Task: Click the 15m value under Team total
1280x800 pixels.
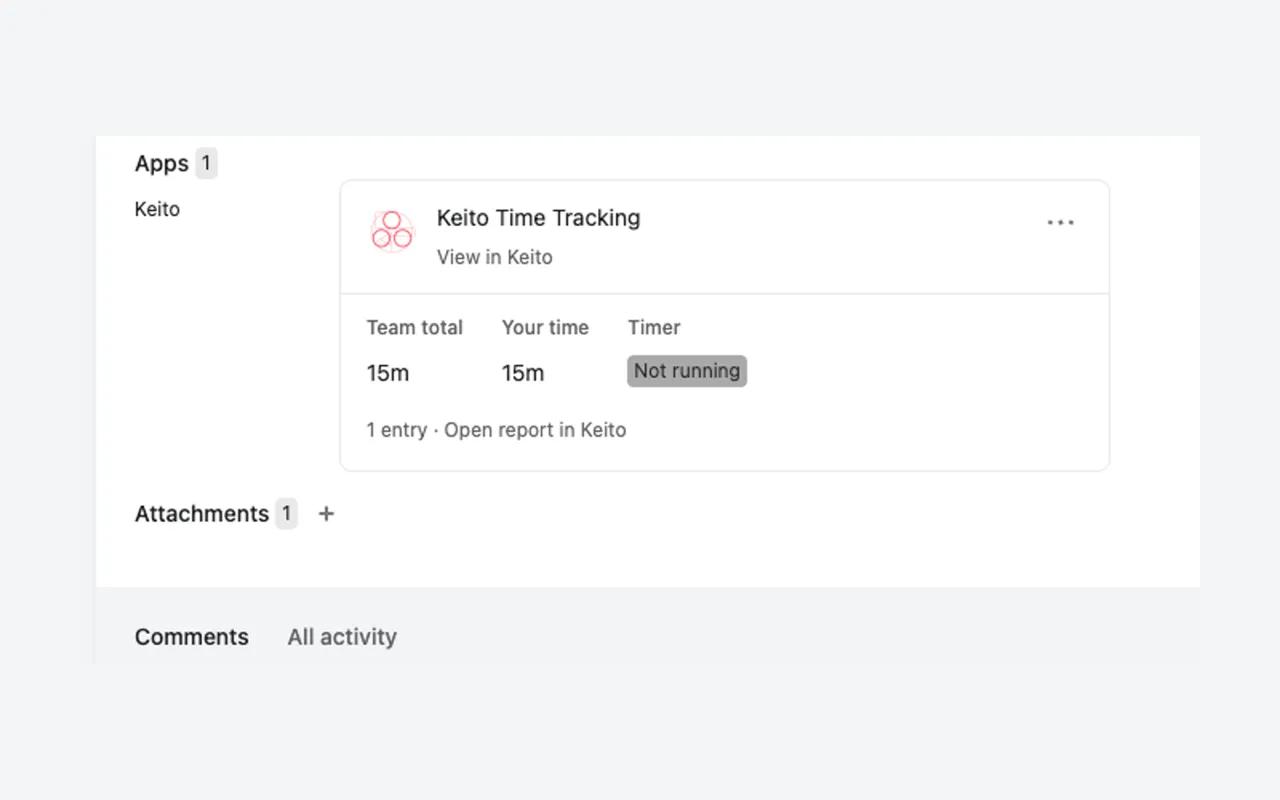Action: tap(388, 373)
